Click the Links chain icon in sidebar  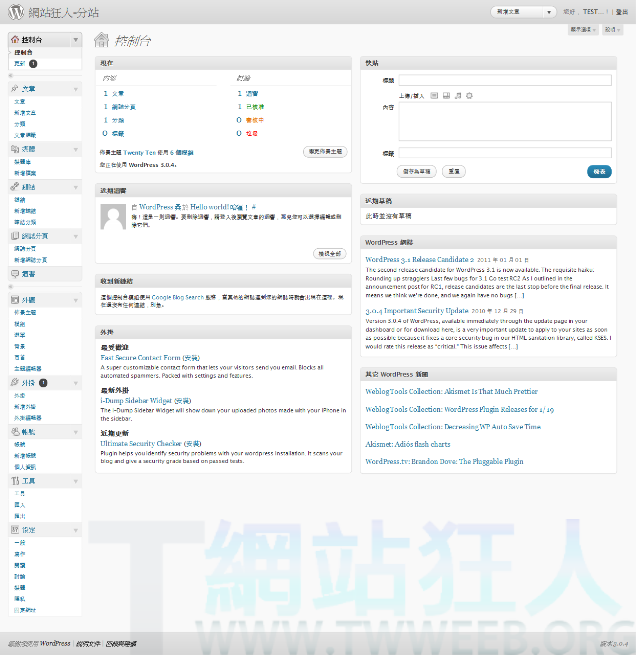15,187
